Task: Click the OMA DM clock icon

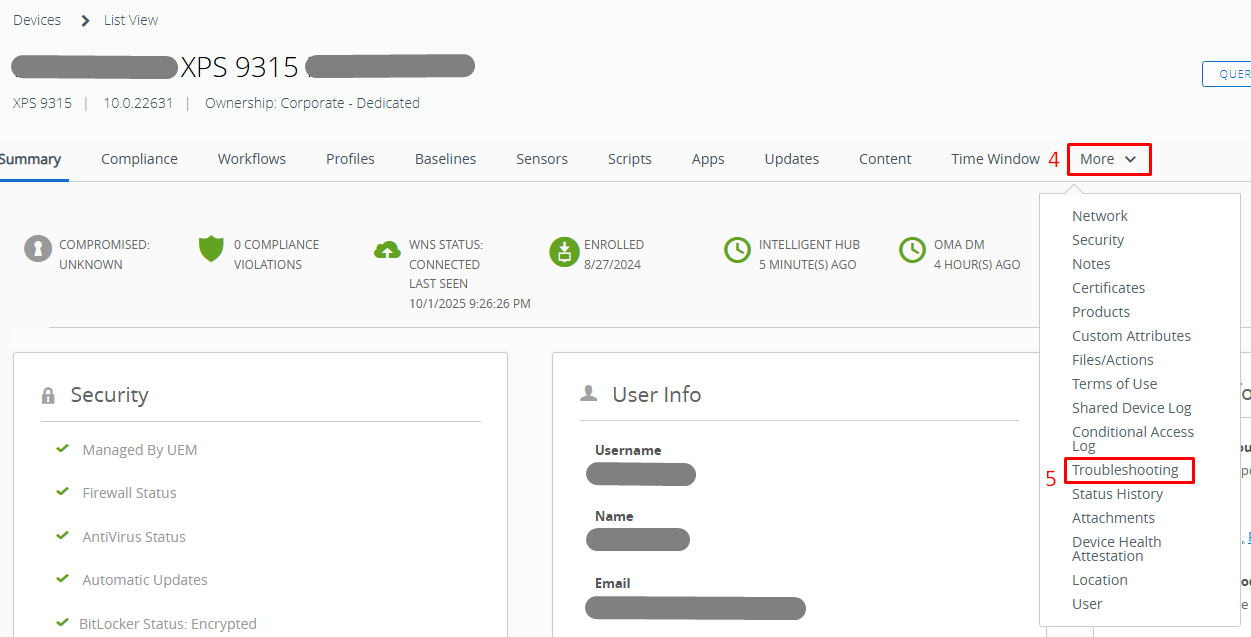Action: (912, 250)
